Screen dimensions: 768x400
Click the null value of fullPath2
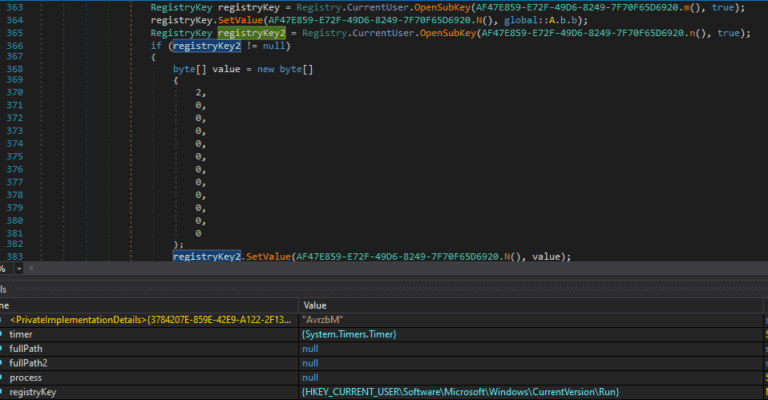pos(310,363)
